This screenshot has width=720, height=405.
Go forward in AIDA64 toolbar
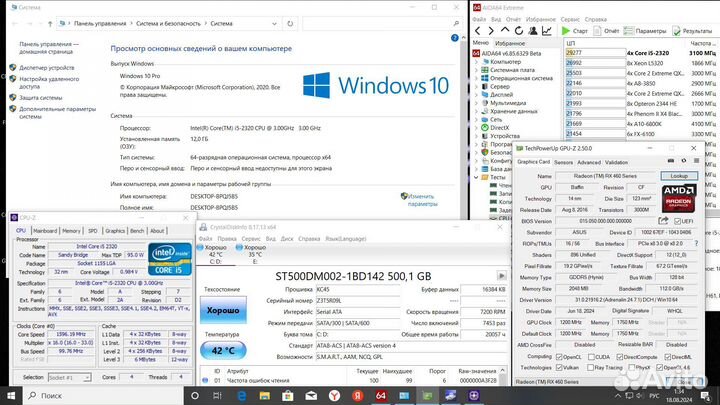[x=491, y=31]
